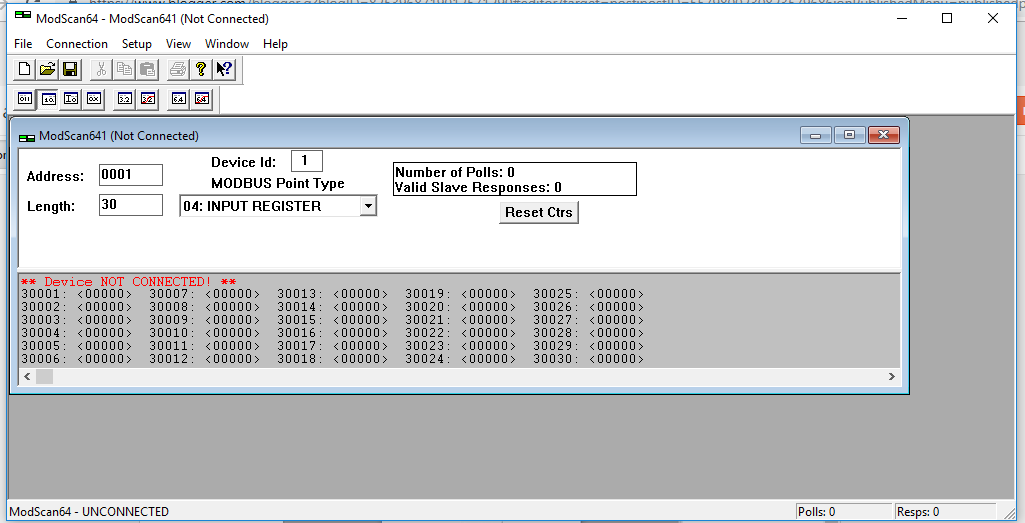1025x523 pixels.
Task: Click the Device NOT CONNECTED message
Action: tap(129, 282)
